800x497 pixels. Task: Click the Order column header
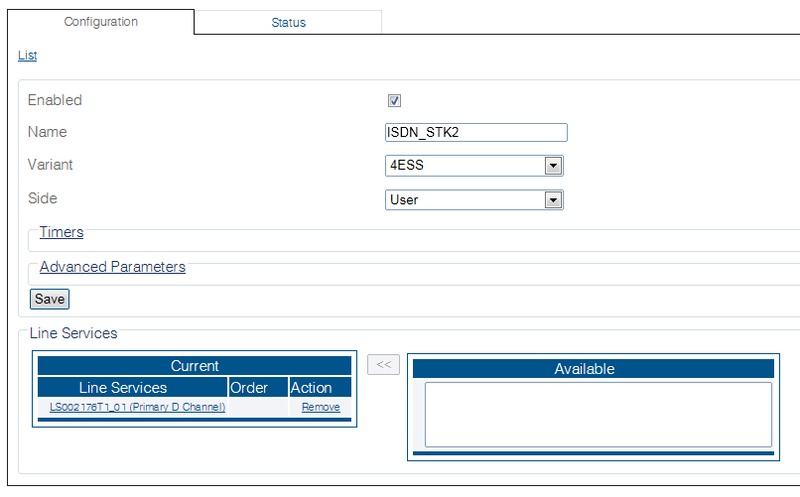tap(248, 388)
